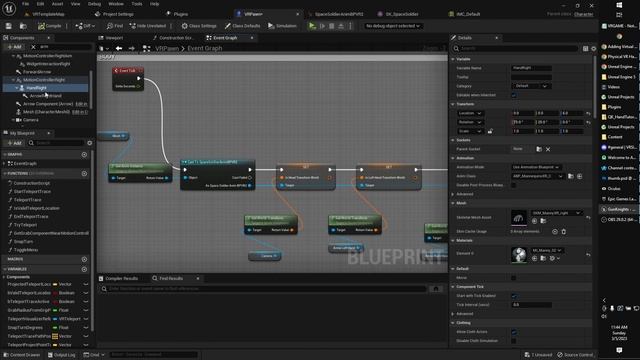Open the Asset menu
This screenshot has width=640, height=360.
(57, 4)
